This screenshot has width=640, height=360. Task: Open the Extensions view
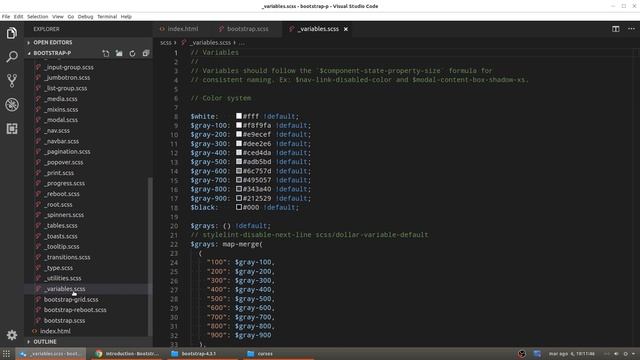click(12, 129)
